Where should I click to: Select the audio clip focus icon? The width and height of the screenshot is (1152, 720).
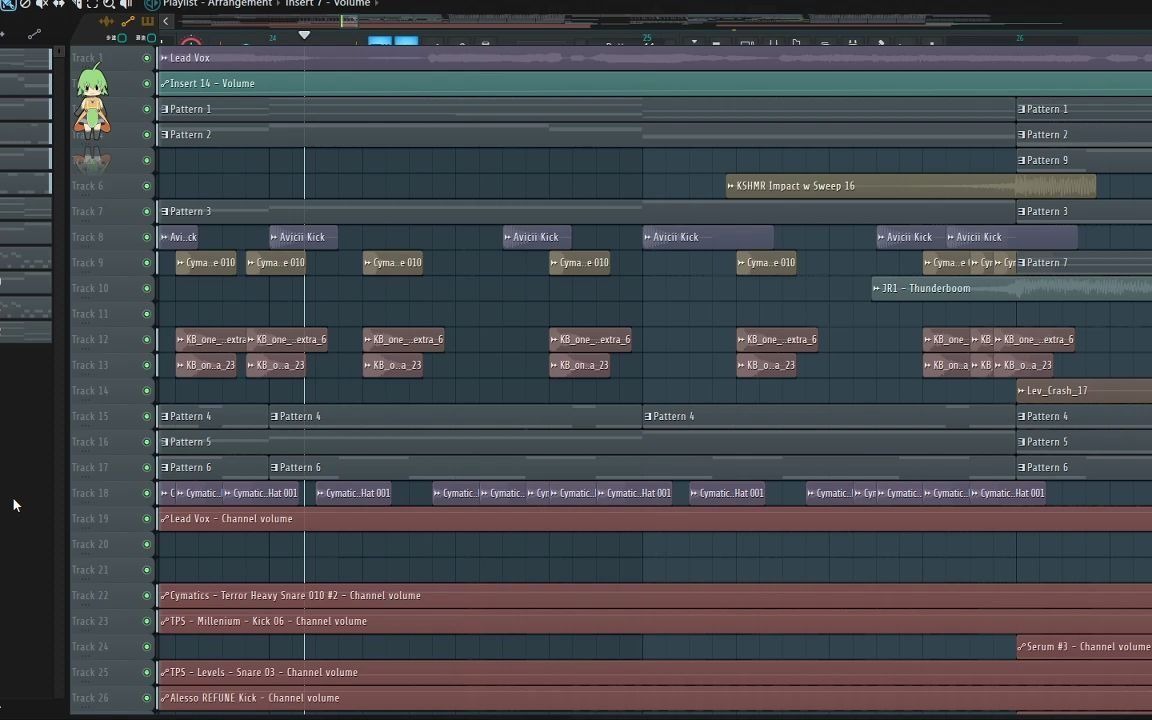pyautogui.click(x=107, y=21)
